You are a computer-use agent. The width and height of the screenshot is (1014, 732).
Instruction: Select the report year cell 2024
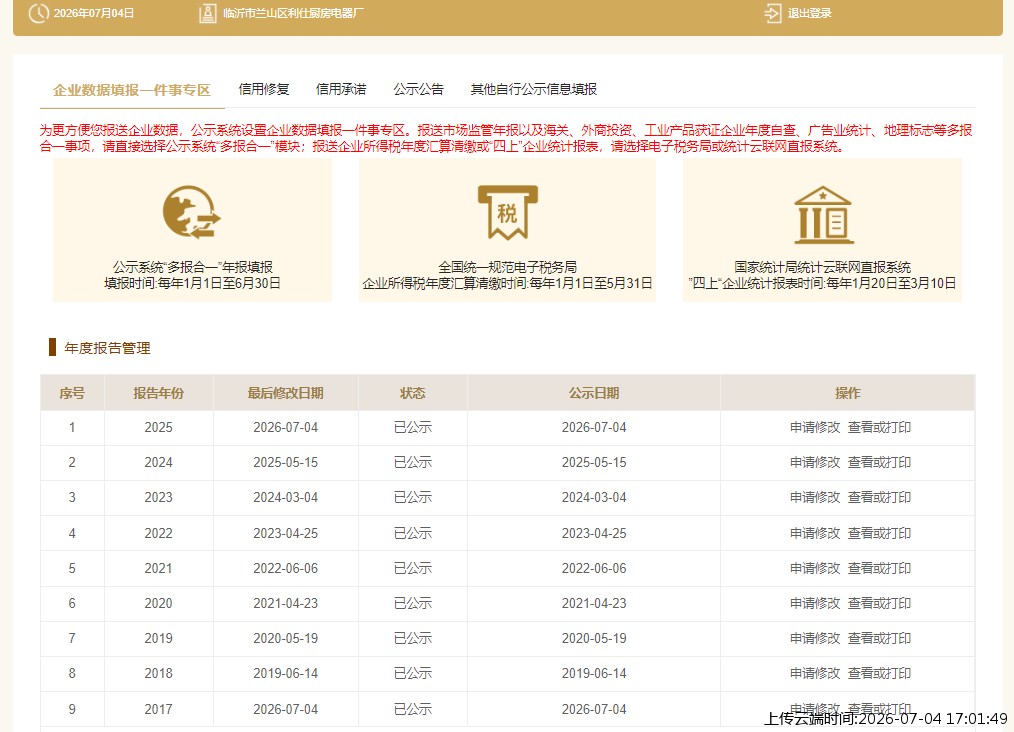click(x=158, y=462)
